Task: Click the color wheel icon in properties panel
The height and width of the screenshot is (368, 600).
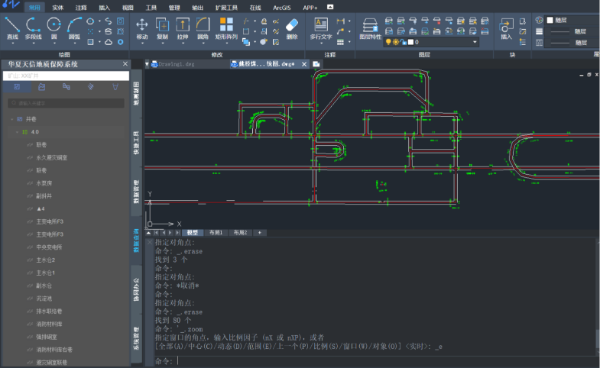Action: (539, 20)
